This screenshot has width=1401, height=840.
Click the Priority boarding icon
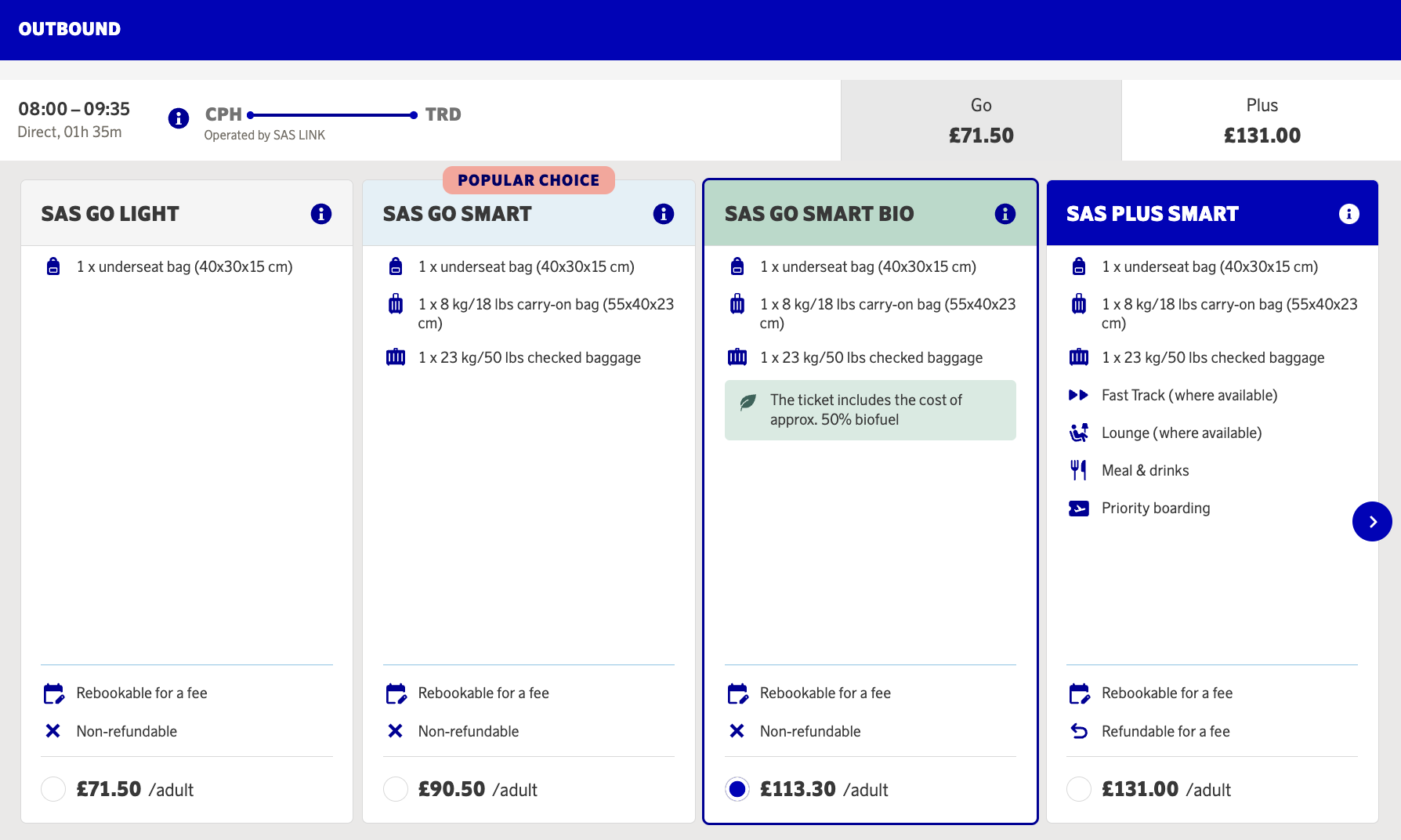[1079, 509]
